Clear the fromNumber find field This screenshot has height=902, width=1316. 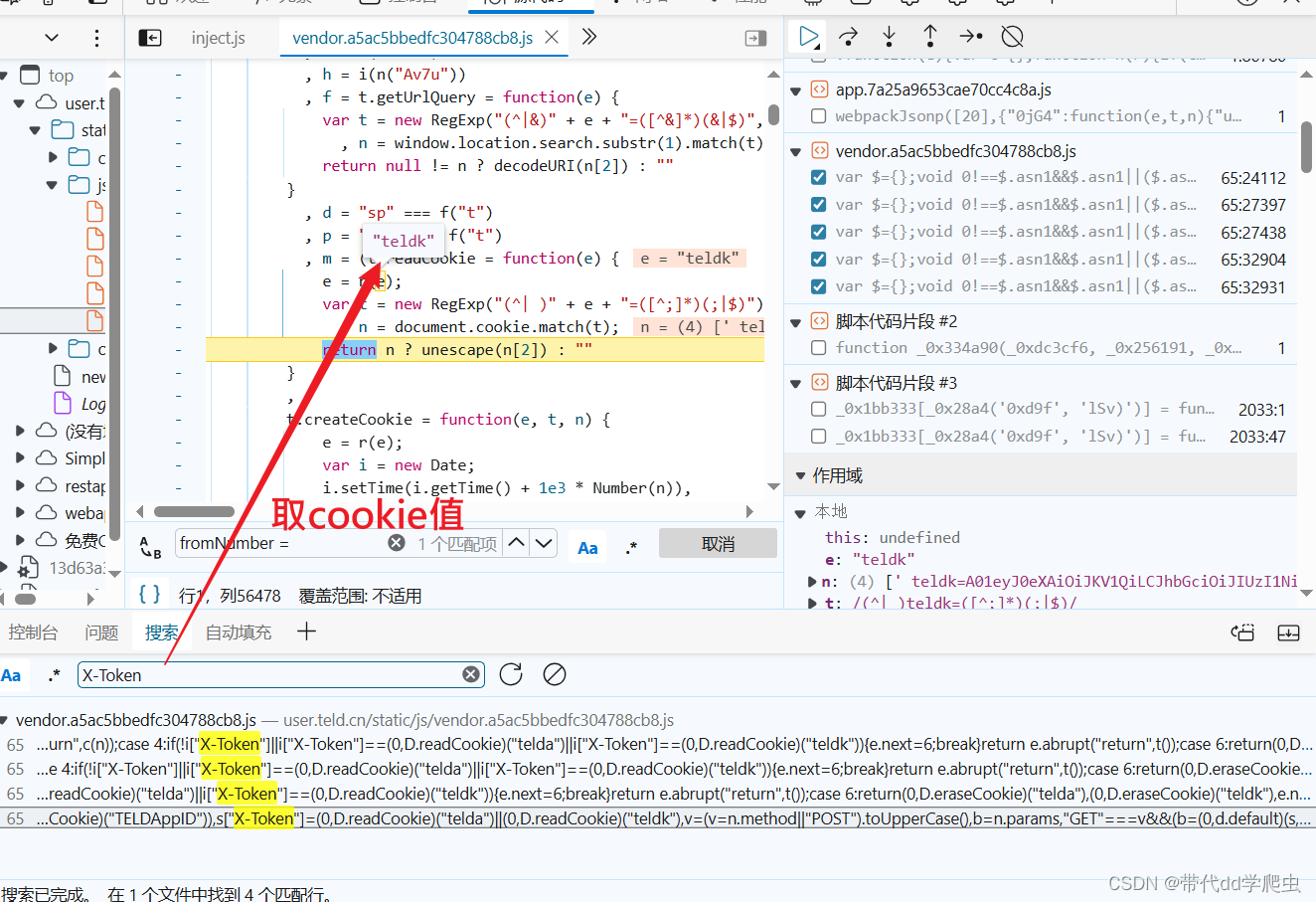(397, 543)
